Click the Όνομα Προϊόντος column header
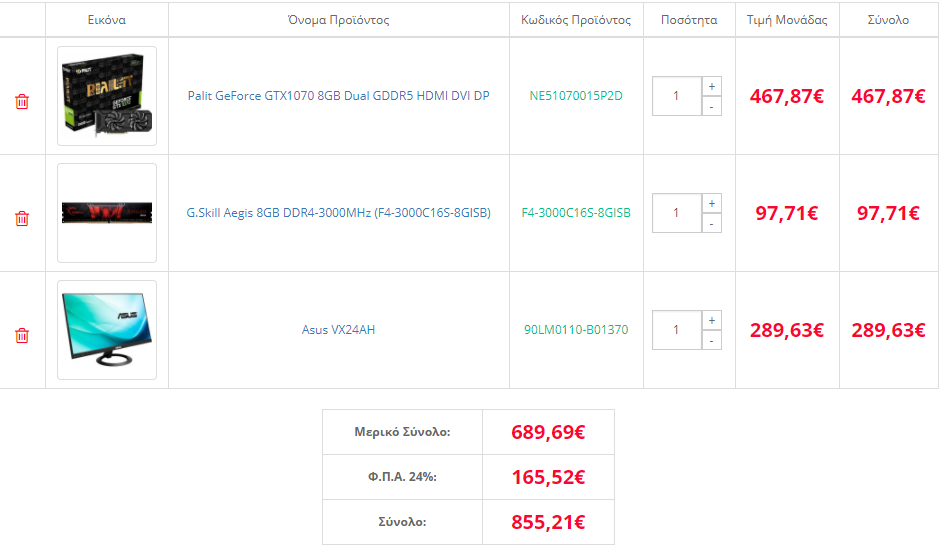 coord(339,20)
